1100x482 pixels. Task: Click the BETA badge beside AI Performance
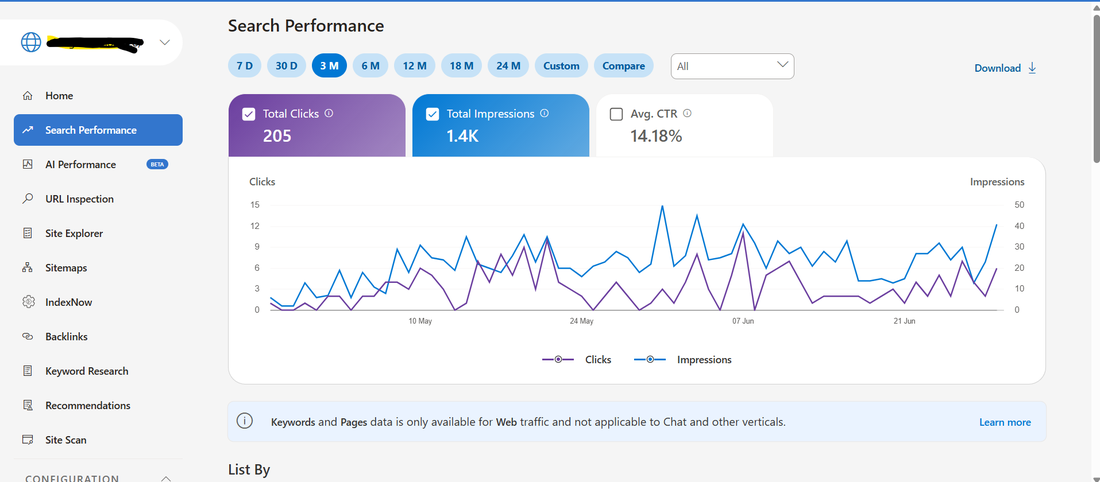157,164
